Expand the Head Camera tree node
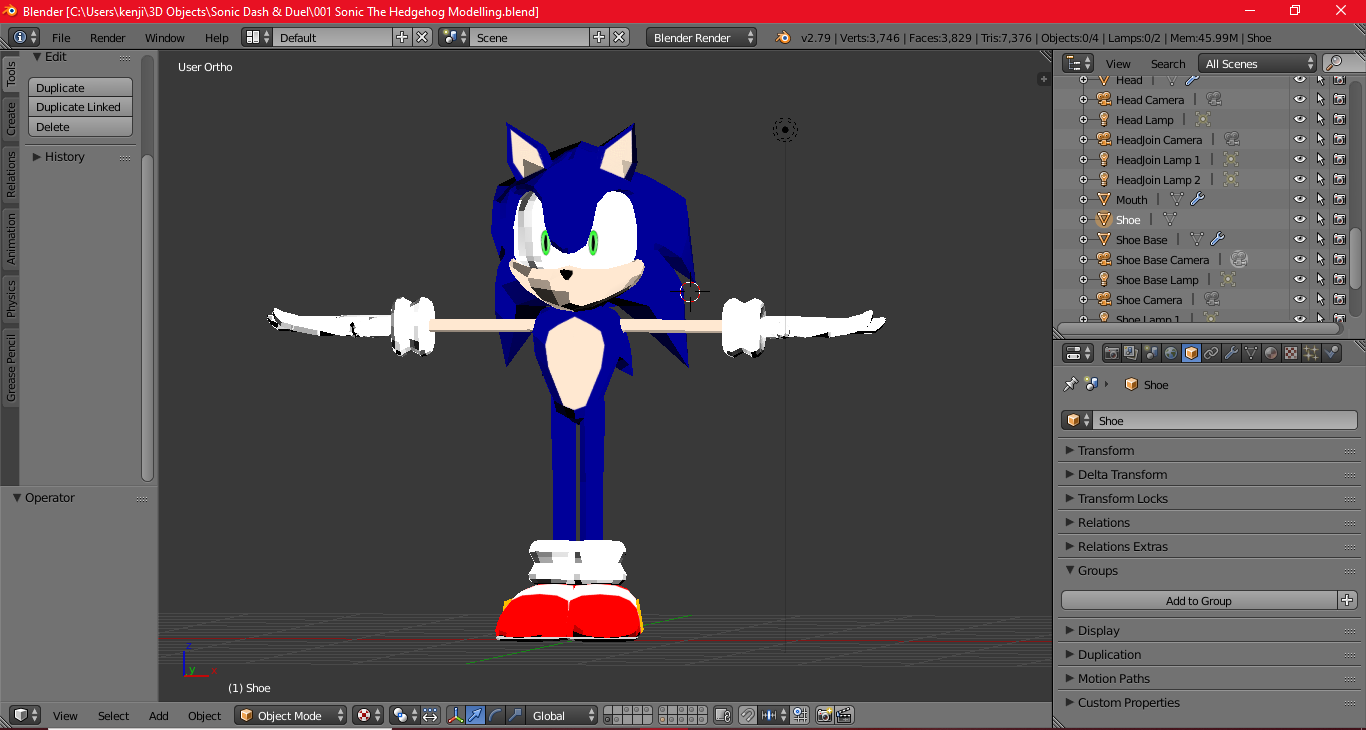The height and width of the screenshot is (730, 1366). (x=1083, y=99)
